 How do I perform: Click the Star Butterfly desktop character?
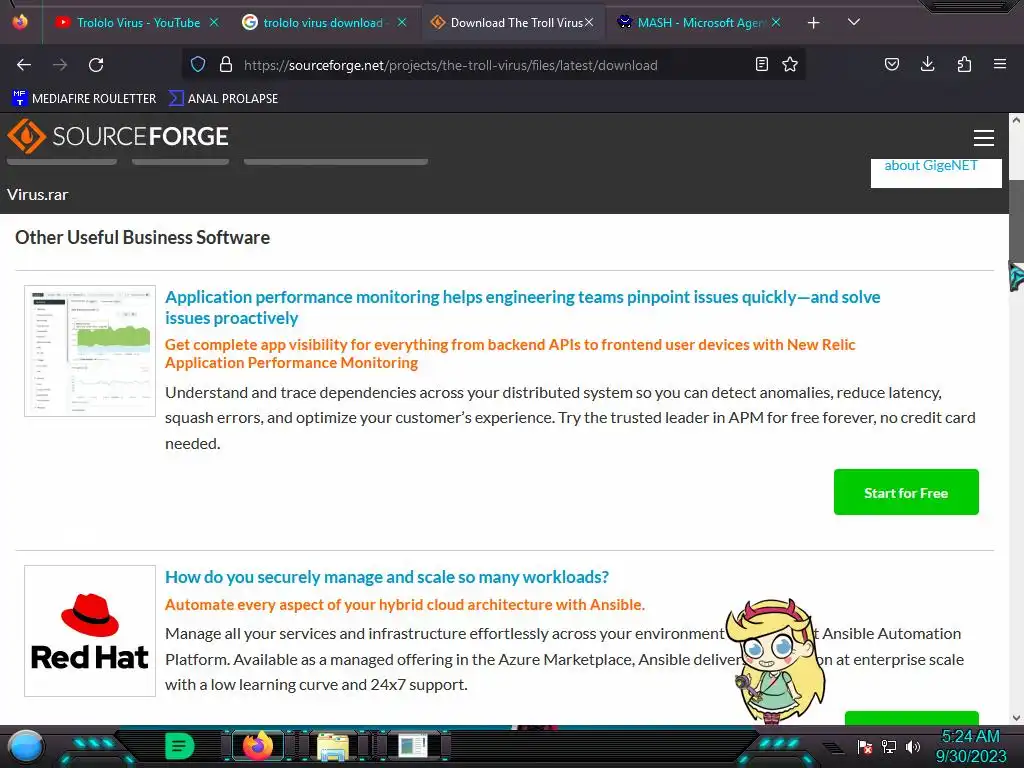tap(775, 660)
